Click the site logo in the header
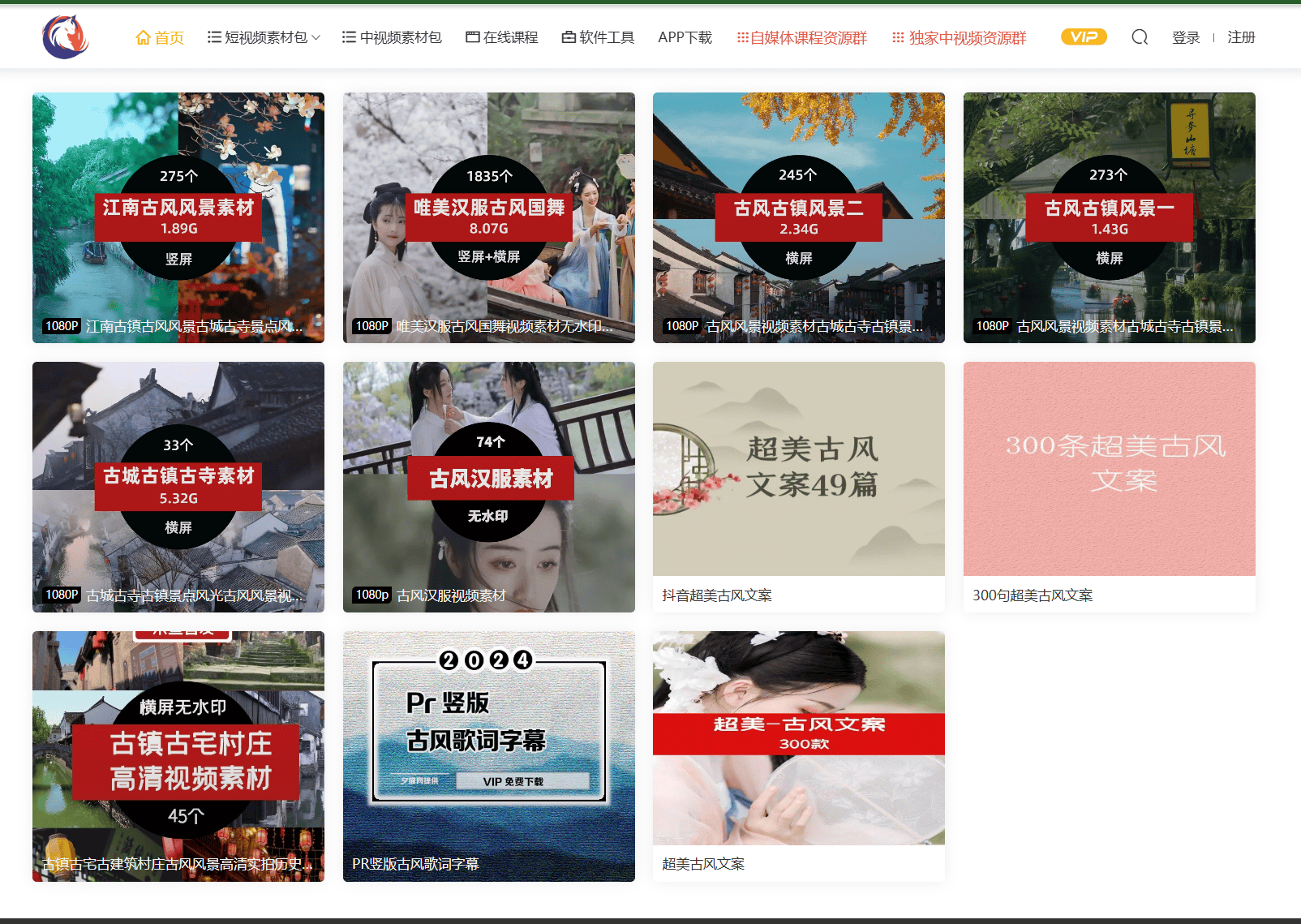1301x924 pixels. (x=65, y=37)
